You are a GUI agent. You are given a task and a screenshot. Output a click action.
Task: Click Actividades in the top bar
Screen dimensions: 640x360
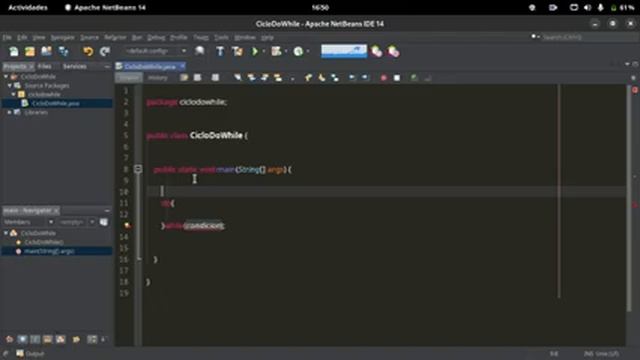[28, 7]
